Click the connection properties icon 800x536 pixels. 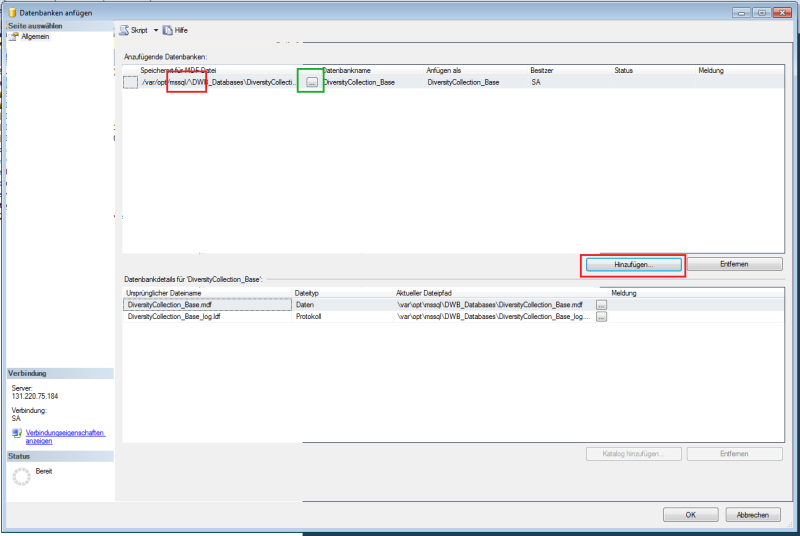pyautogui.click(x=16, y=434)
